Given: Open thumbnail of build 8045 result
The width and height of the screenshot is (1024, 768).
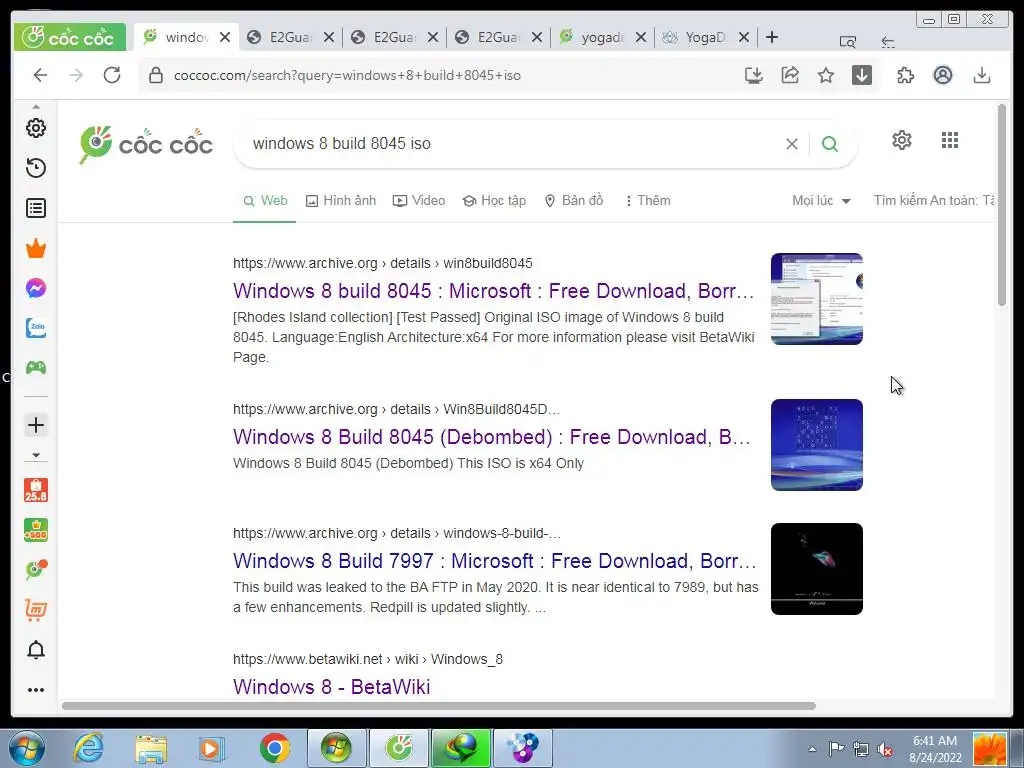Looking at the screenshot, I should pos(816,299).
